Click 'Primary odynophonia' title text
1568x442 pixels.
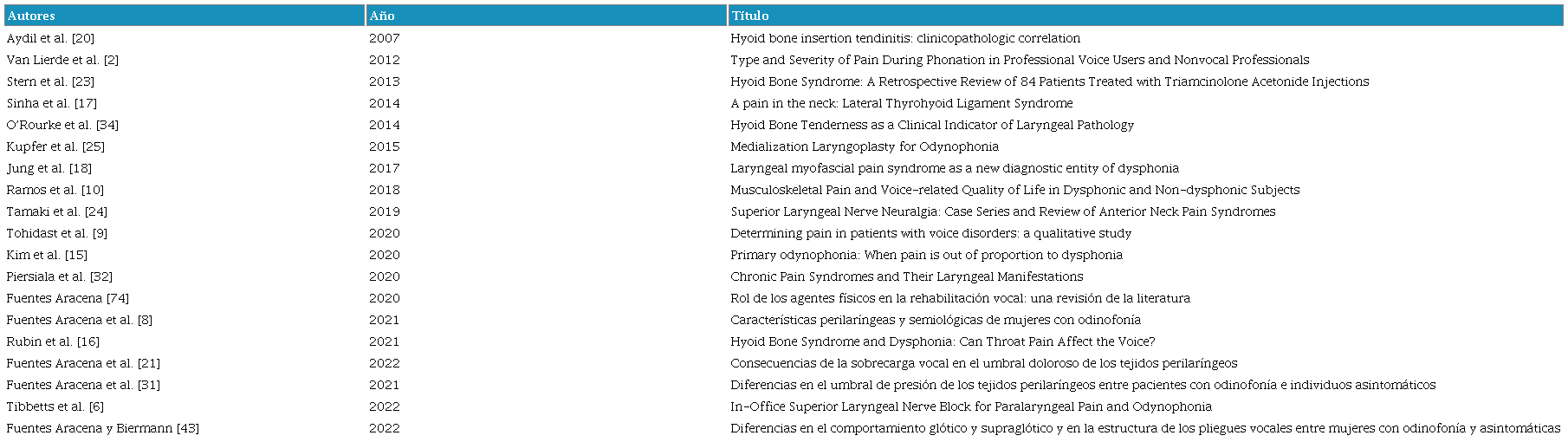click(x=926, y=255)
